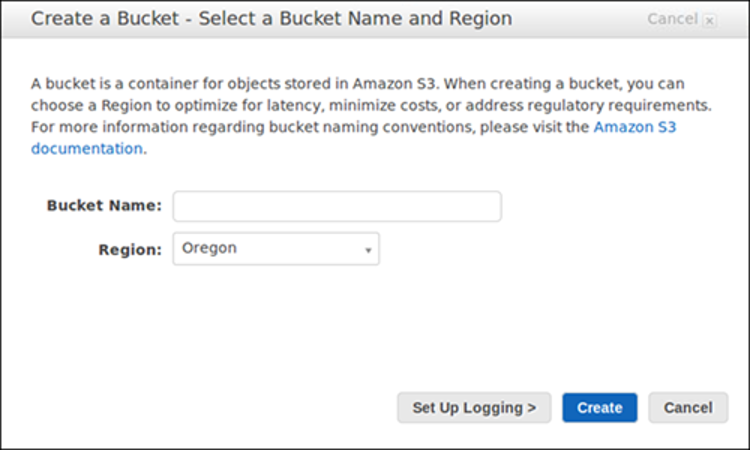Viewport: 750px width, 450px height.
Task: Click the small x icon beside top Cancel
Action: pos(710,21)
